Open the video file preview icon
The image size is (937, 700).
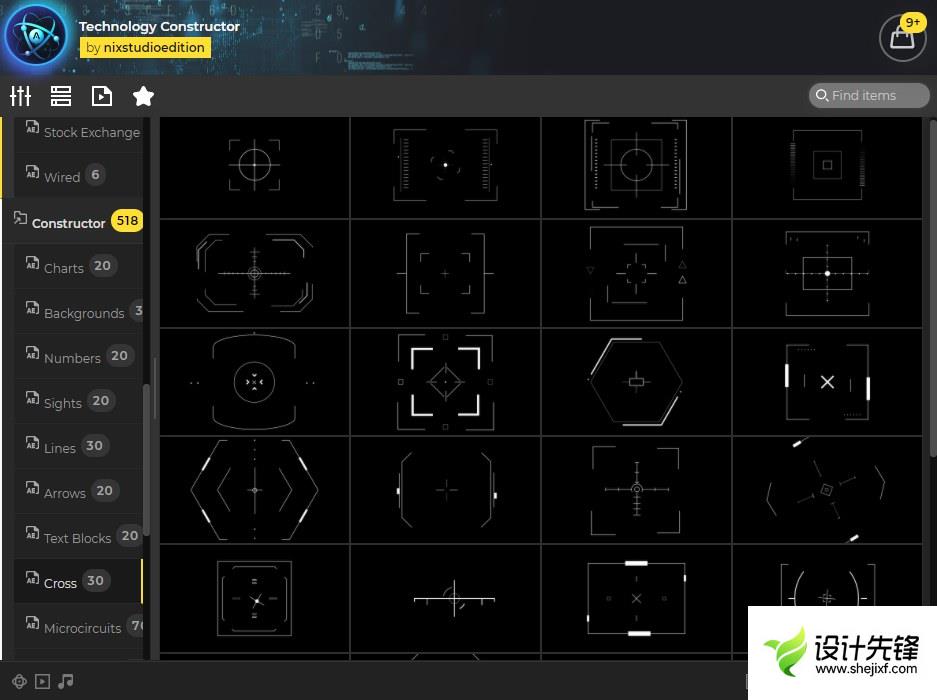[x=101, y=96]
